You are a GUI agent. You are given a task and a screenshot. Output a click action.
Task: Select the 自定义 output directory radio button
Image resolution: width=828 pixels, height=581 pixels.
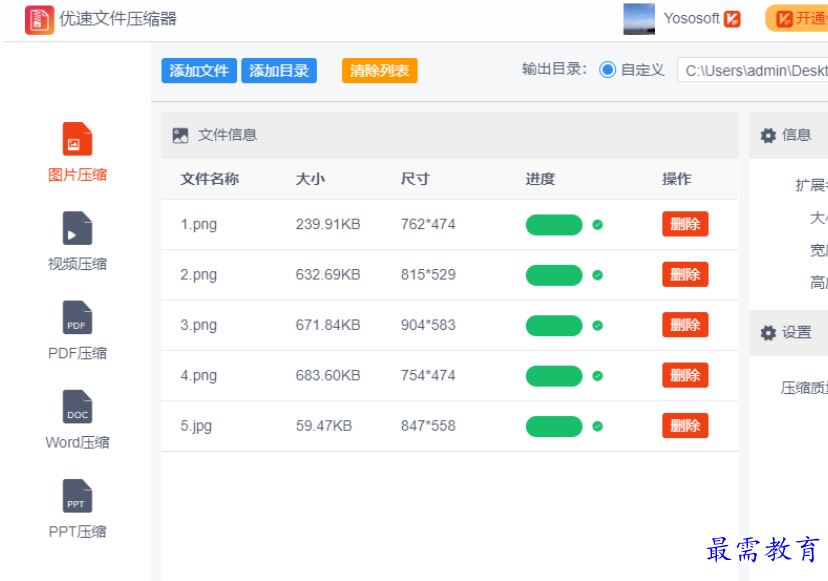click(607, 70)
